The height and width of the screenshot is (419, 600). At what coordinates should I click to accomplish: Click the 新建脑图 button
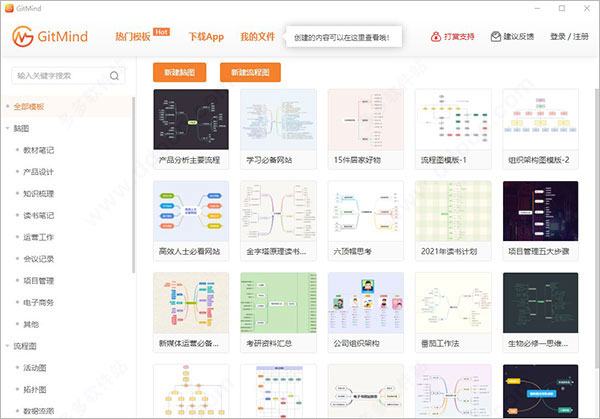tap(182, 73)
